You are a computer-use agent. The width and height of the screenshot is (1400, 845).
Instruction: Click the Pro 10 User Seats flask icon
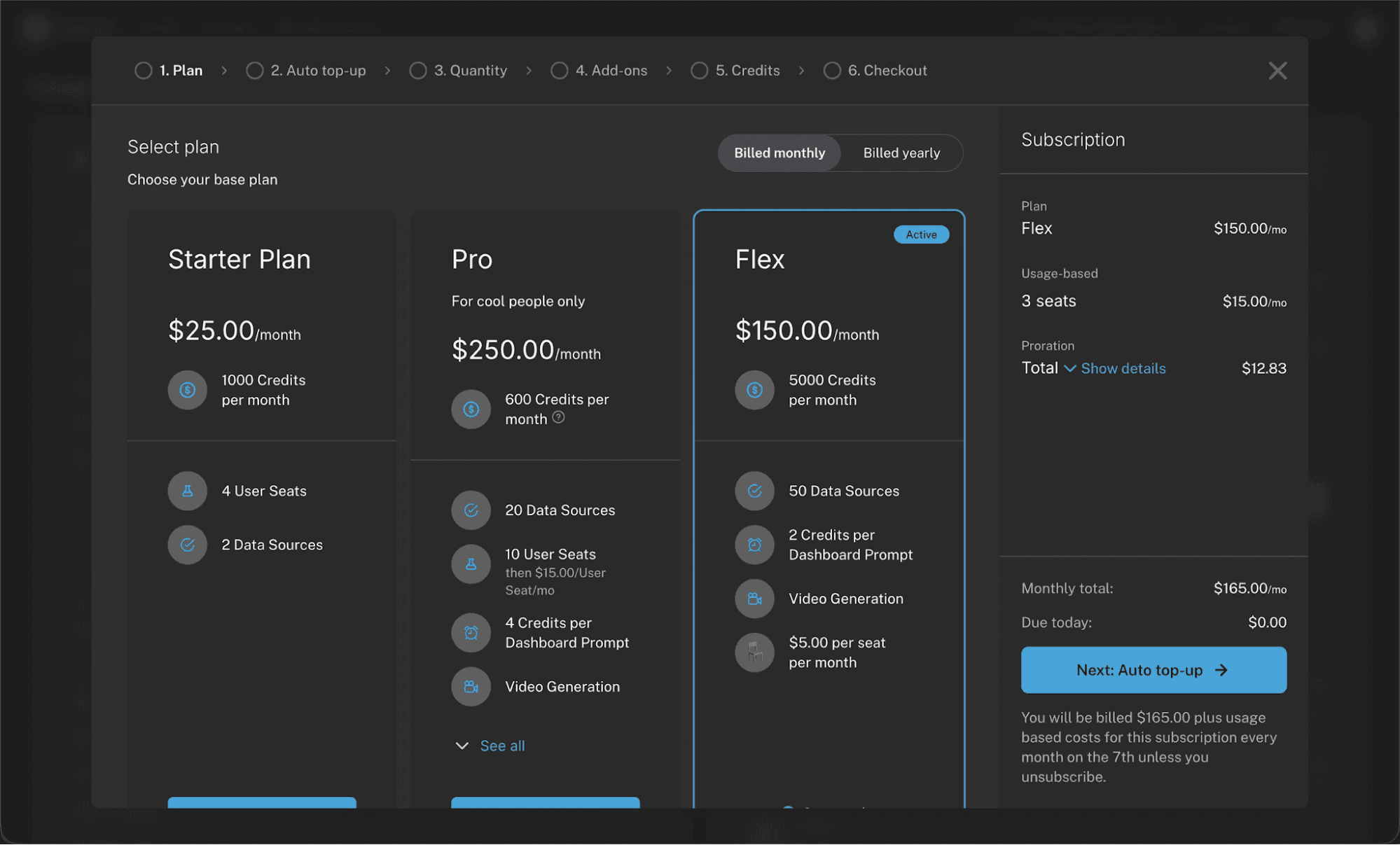(471, 564)
